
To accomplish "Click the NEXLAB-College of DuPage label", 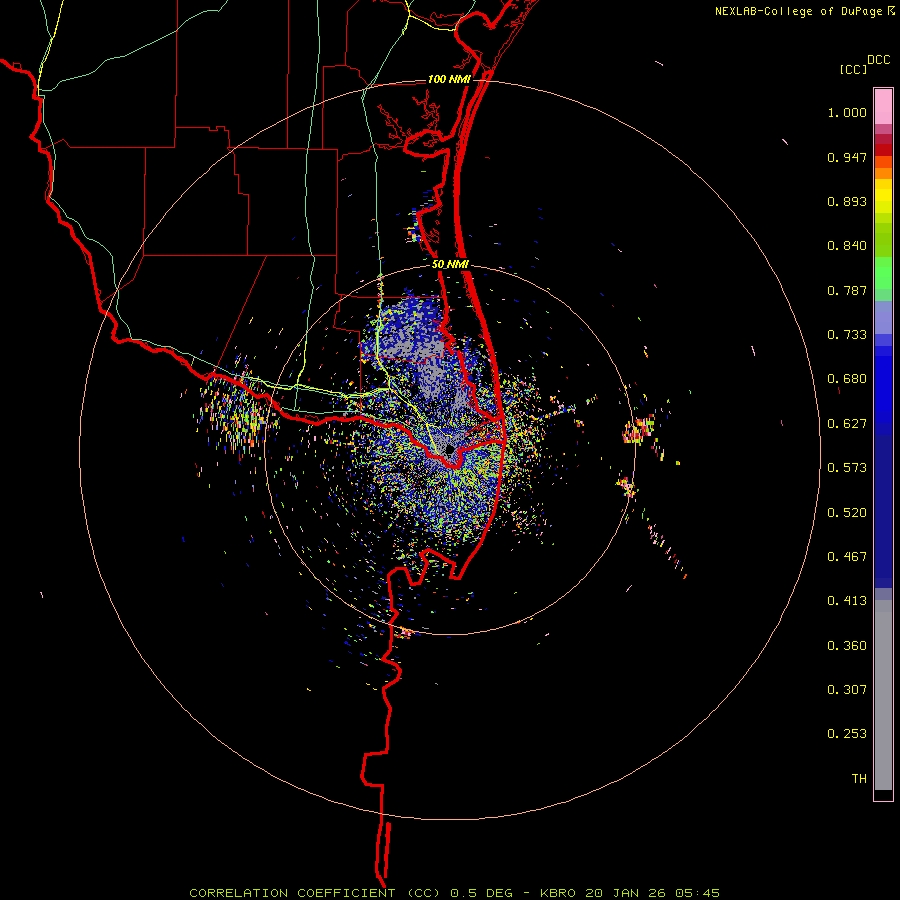I will tap(798, 11).
